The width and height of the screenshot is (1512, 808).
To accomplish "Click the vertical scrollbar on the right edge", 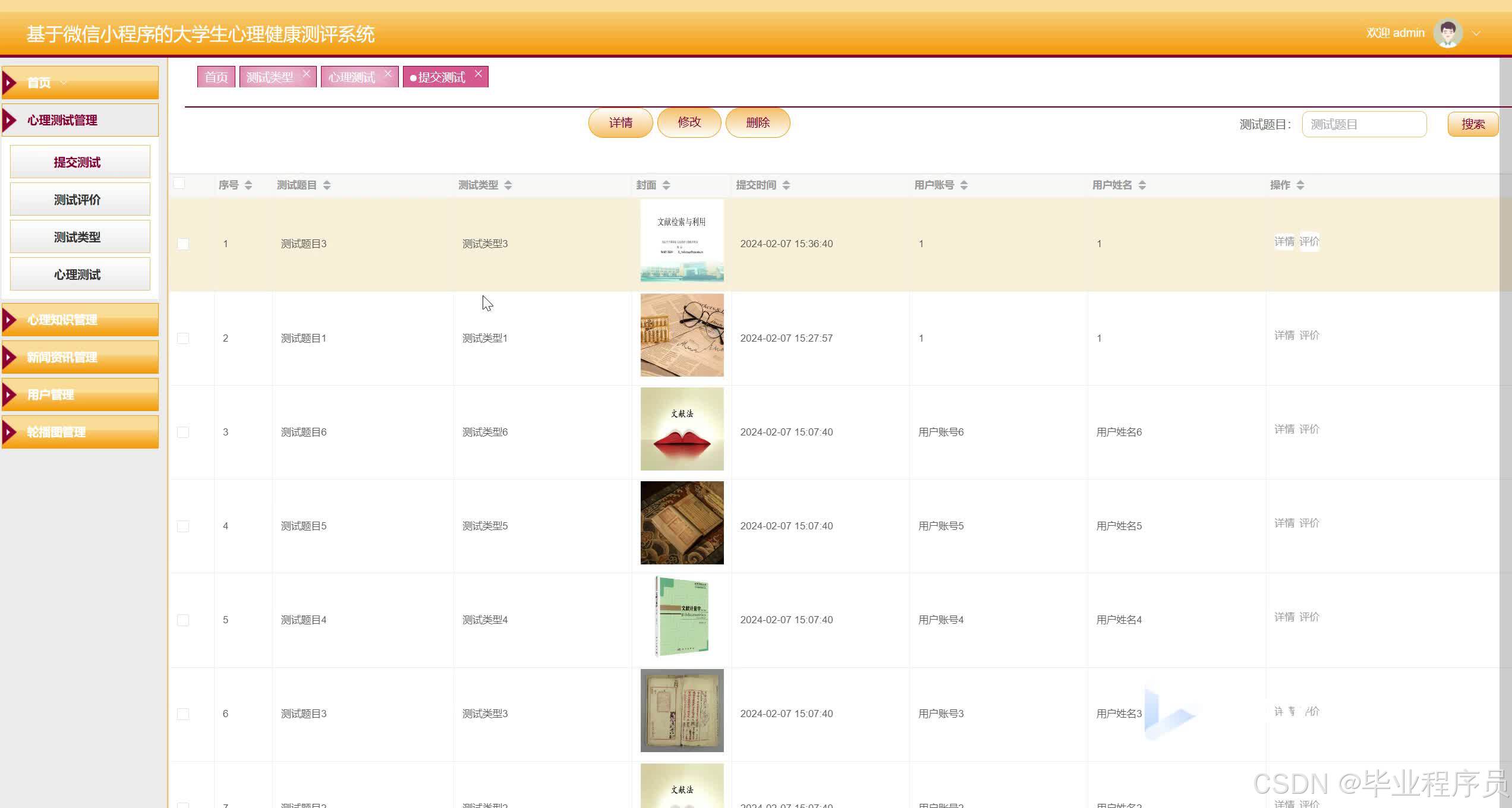I will pyautogui.click(x=1505, y=433).
